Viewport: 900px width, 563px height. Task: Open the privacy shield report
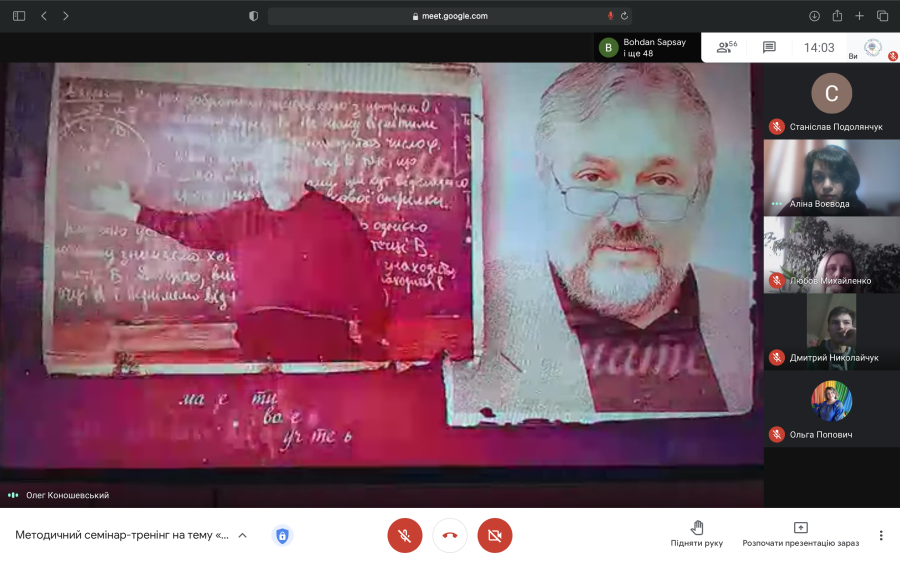(x=253, y=16)
